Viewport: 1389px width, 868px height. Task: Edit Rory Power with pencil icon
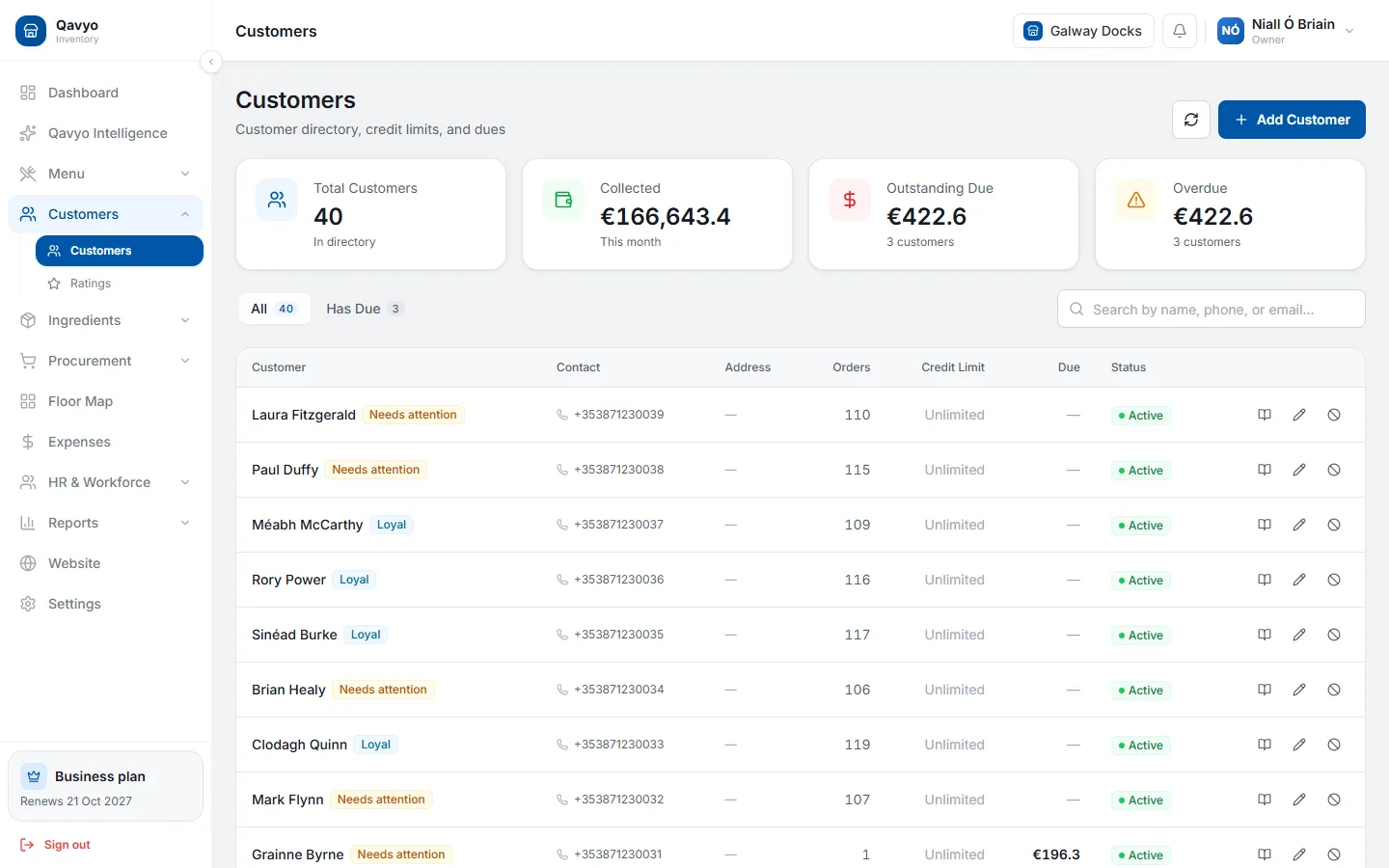pos(1299,580)
